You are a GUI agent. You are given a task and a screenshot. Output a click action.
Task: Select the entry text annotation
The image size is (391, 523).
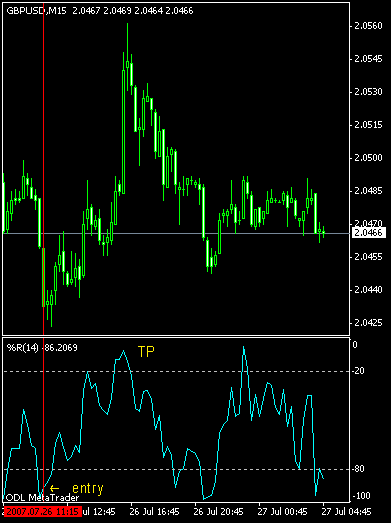coord(88,488)
